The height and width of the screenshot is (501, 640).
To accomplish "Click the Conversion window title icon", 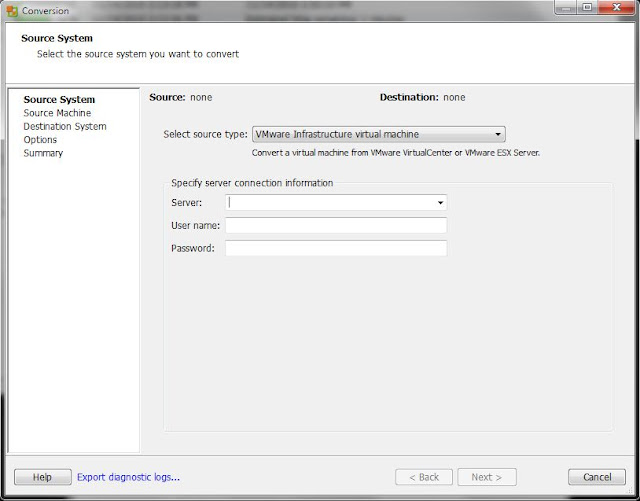I will pyautogui.click(x=12, y=11).
